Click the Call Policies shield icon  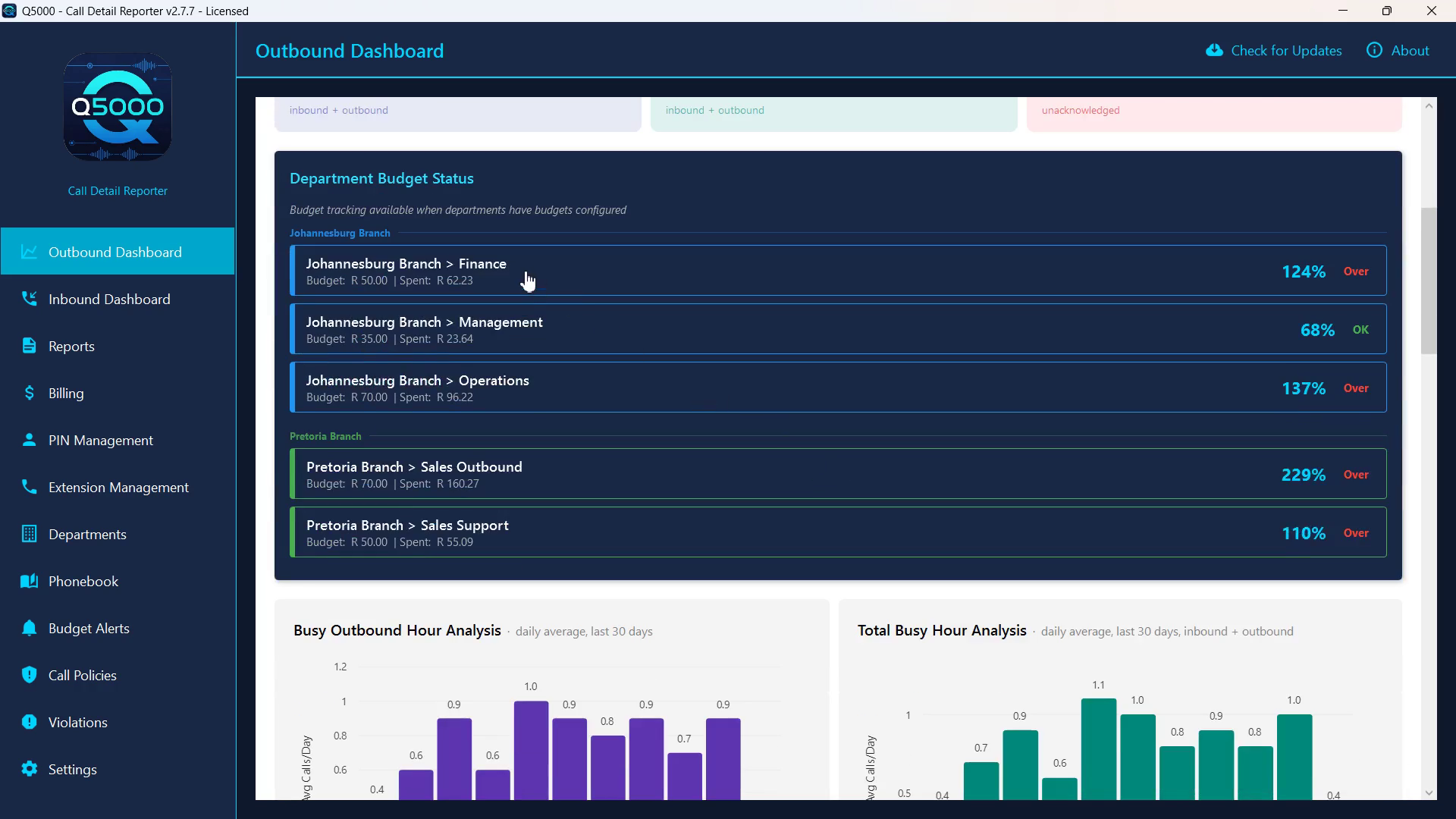[x=29, y=675]
